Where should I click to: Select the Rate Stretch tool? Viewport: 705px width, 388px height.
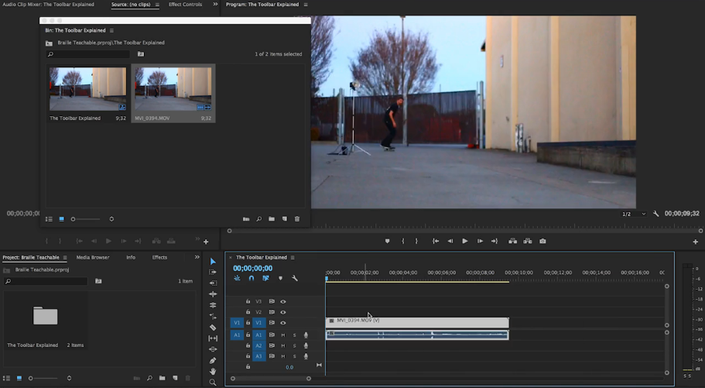click(x=213, y=316)
